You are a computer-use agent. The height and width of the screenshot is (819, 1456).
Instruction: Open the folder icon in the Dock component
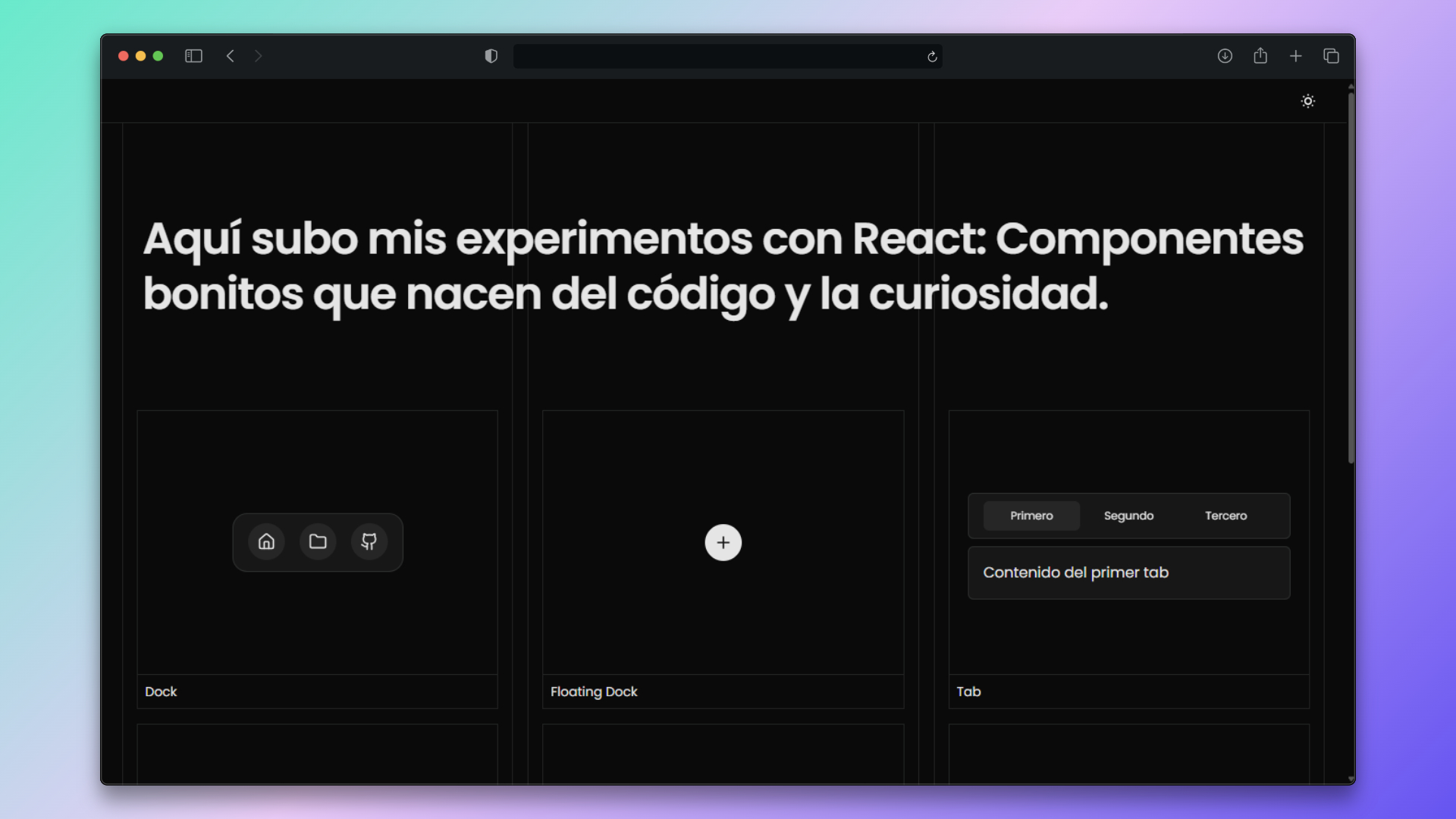click(318, 541)
